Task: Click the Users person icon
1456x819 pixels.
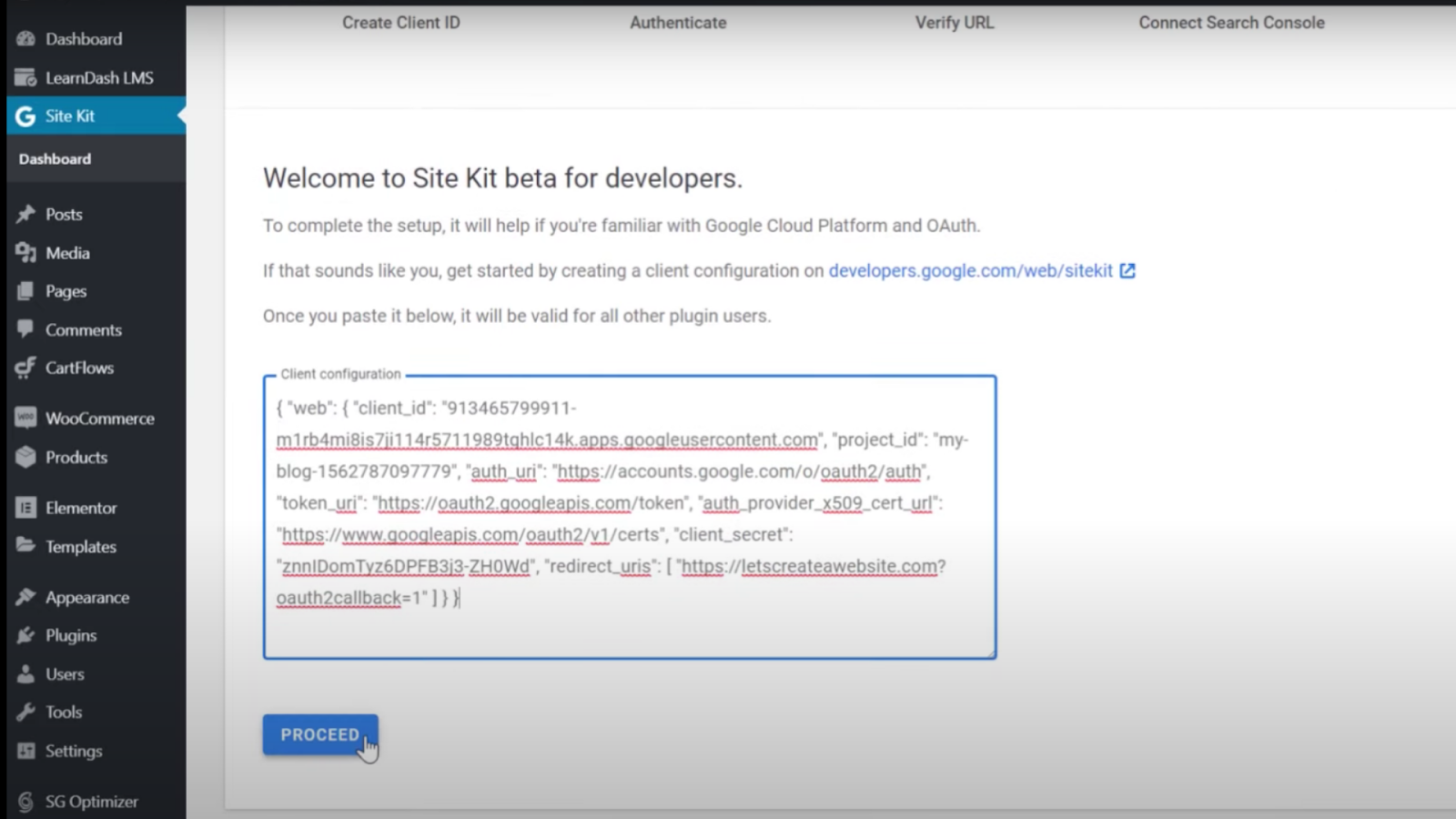Action: [x=25, y=674]
